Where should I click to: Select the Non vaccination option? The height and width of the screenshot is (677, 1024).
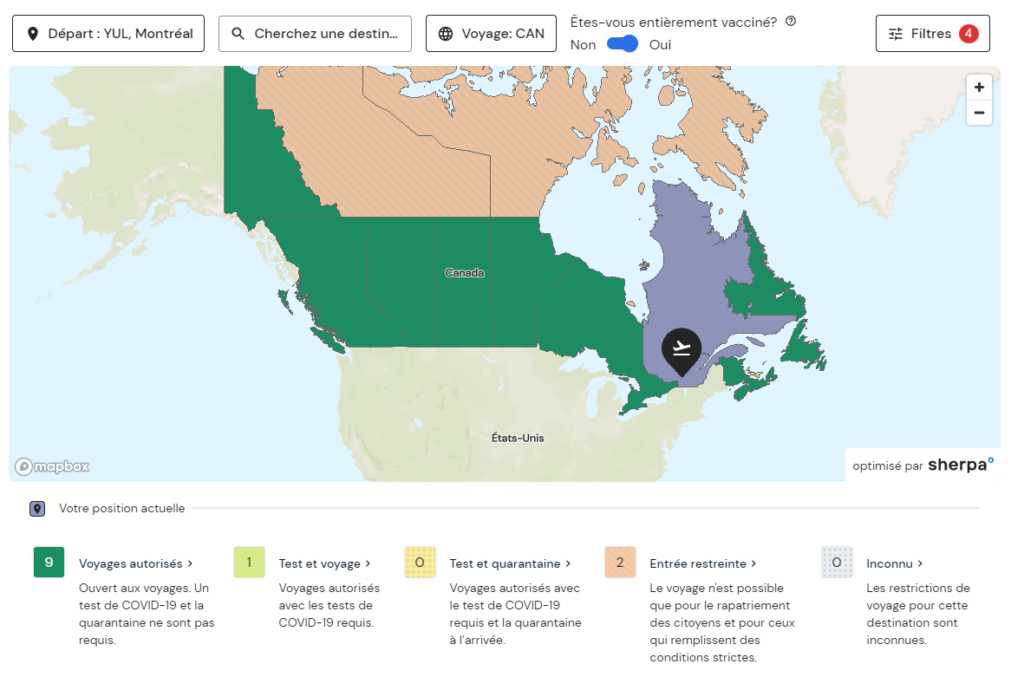point(583,45)
